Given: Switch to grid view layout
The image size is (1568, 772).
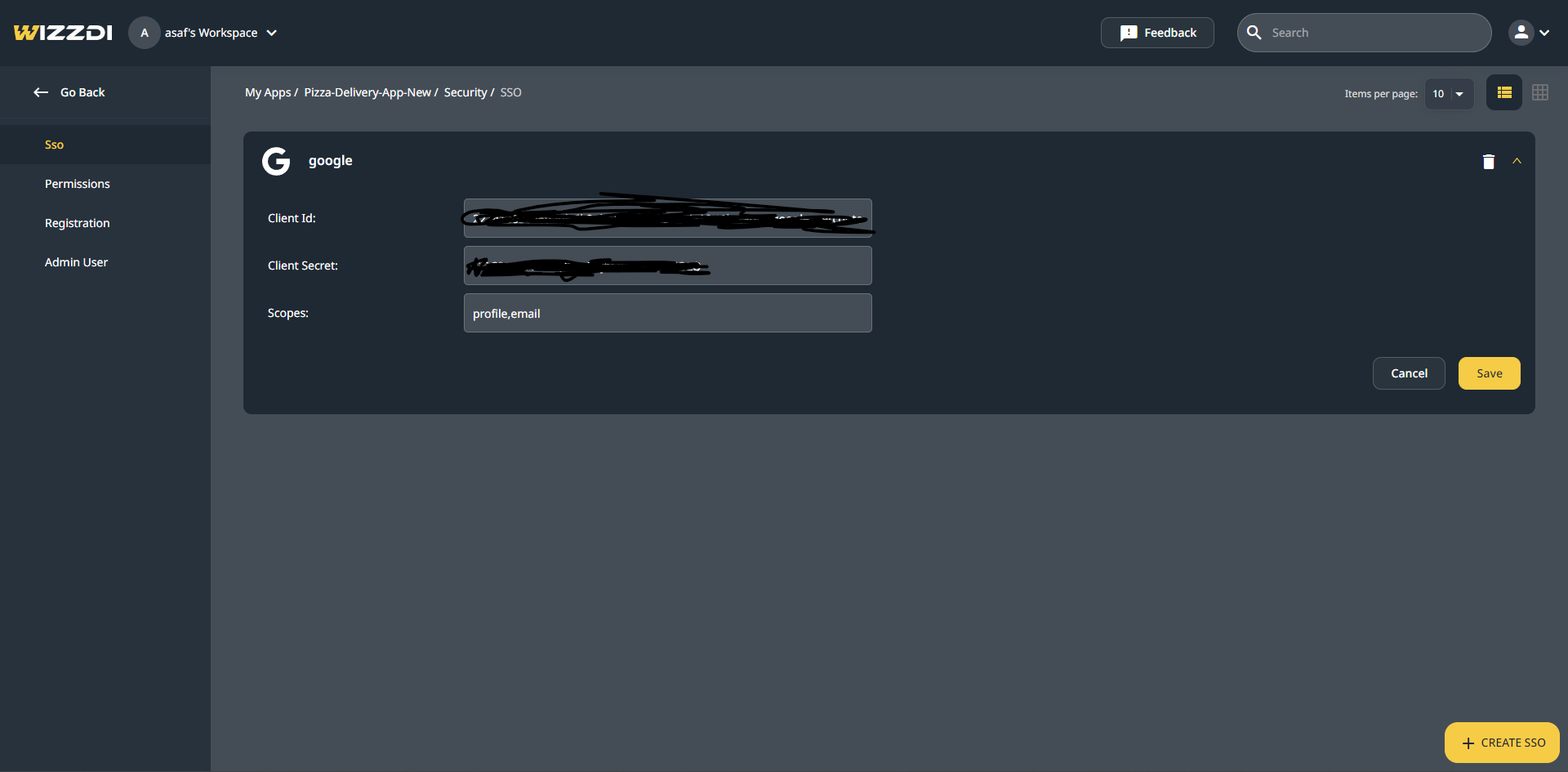Looking at the screenshot, I should pyautogui.click(x=1539, y=93).
